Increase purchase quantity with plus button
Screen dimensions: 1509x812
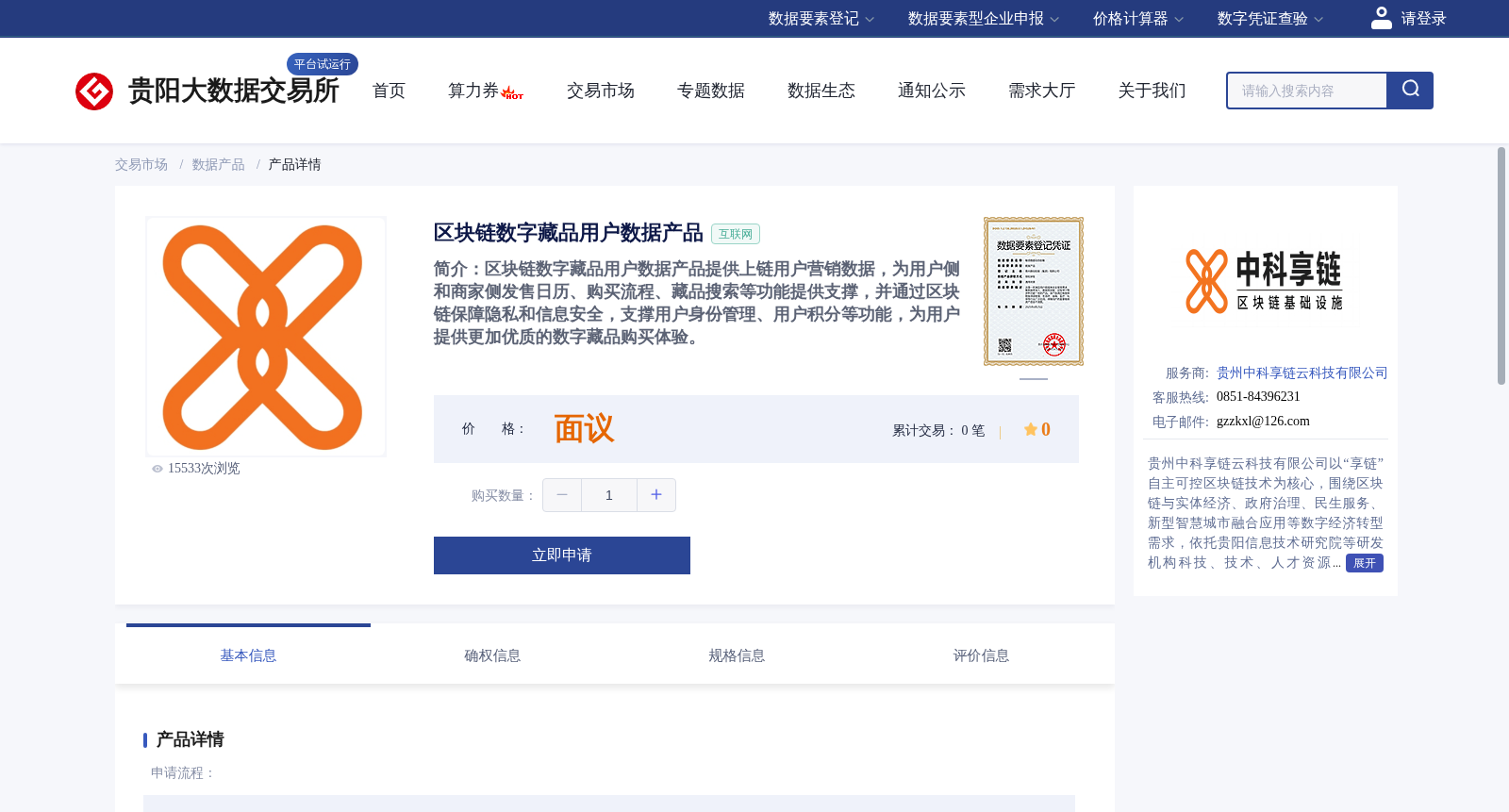[x=656, y=495]
